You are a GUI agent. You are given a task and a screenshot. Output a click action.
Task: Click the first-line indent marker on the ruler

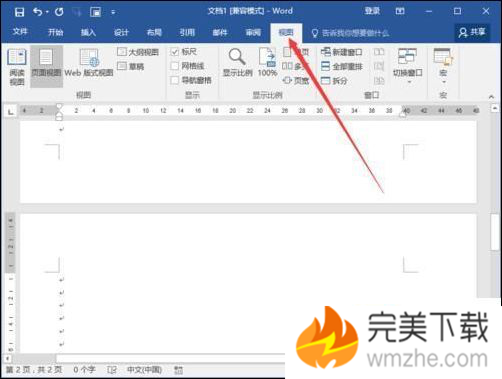(x=59, y=107)
